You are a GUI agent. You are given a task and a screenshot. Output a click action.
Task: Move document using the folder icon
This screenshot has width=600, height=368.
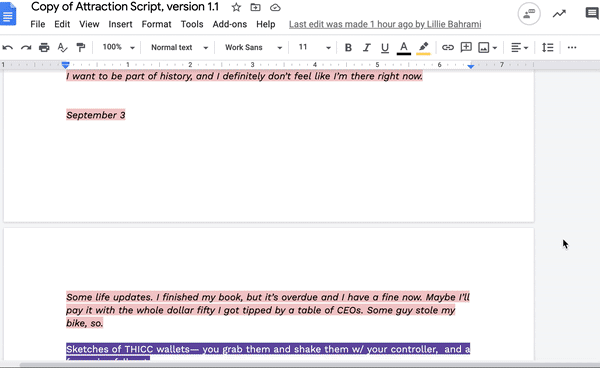(255, 7)
